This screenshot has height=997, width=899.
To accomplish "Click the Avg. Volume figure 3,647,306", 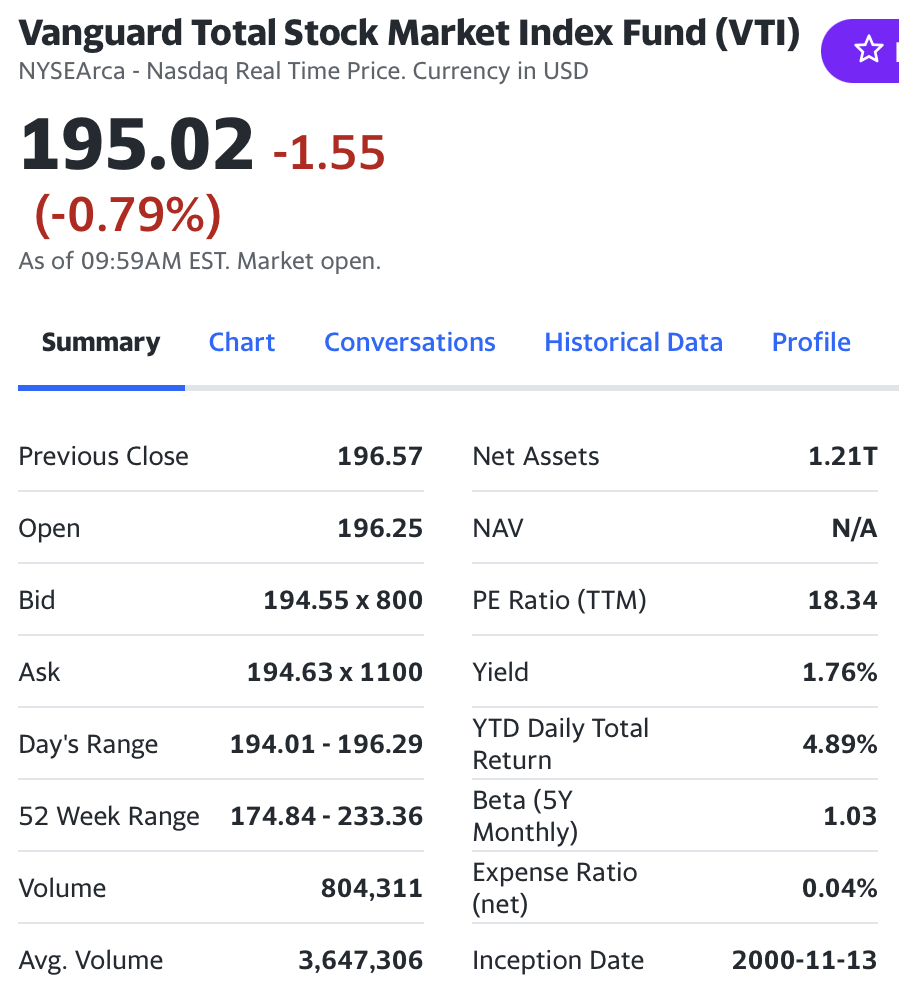I will tap(361, 960).
